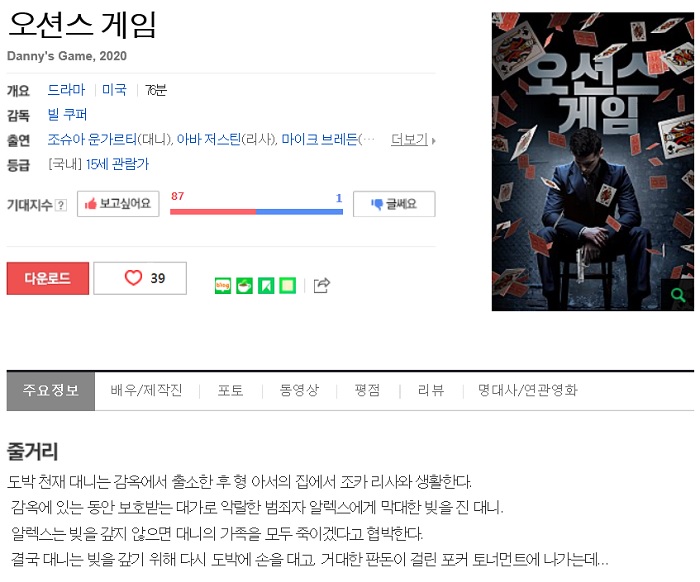Click the green memo share icon
The image size is (700, 582).
click(288, 285)
